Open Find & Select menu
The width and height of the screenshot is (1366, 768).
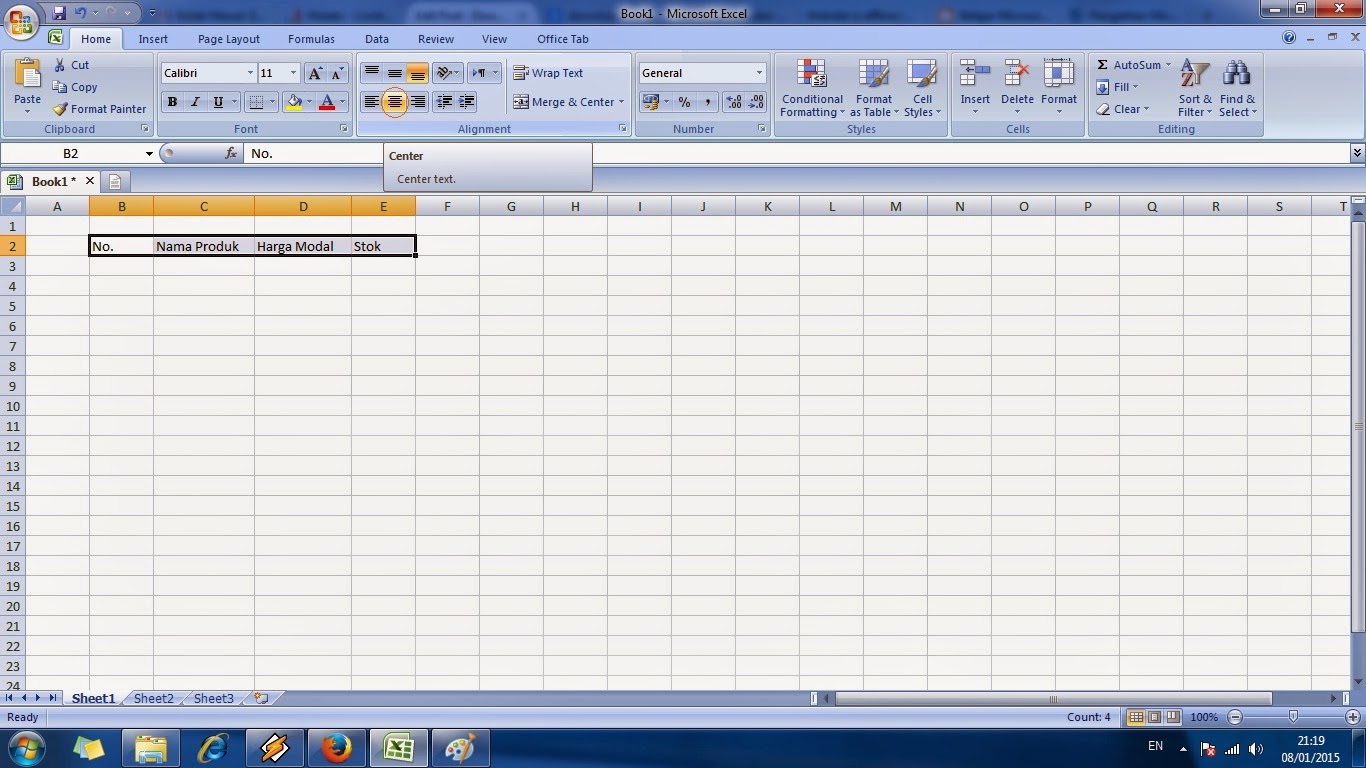click(1237, 88)
